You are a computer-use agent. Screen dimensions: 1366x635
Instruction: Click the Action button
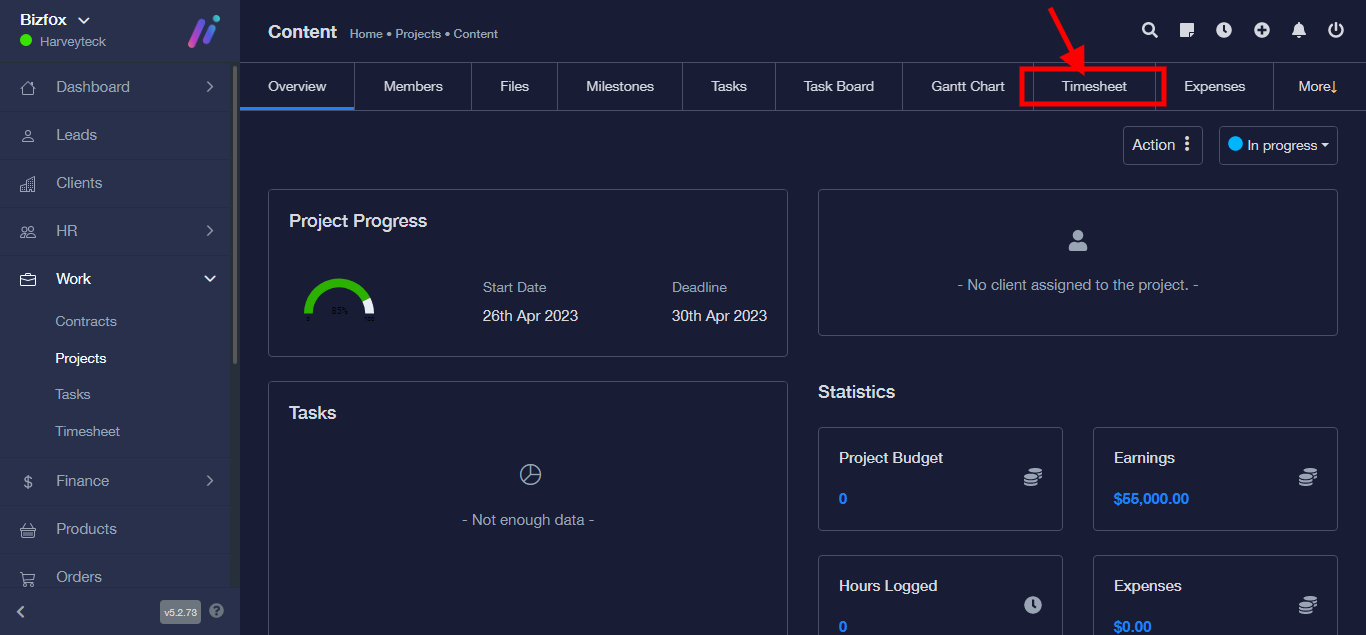[1161, 145]
